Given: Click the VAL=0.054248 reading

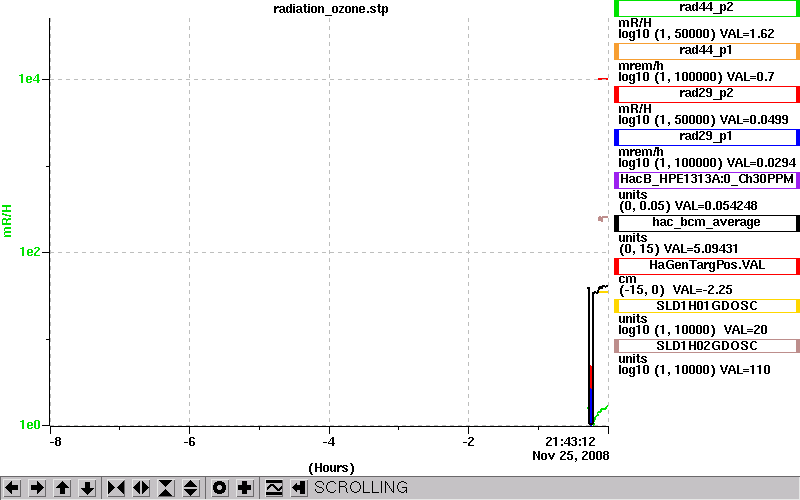Looking at the screenshot, I should pyautogui.click(x=716, y=206).
